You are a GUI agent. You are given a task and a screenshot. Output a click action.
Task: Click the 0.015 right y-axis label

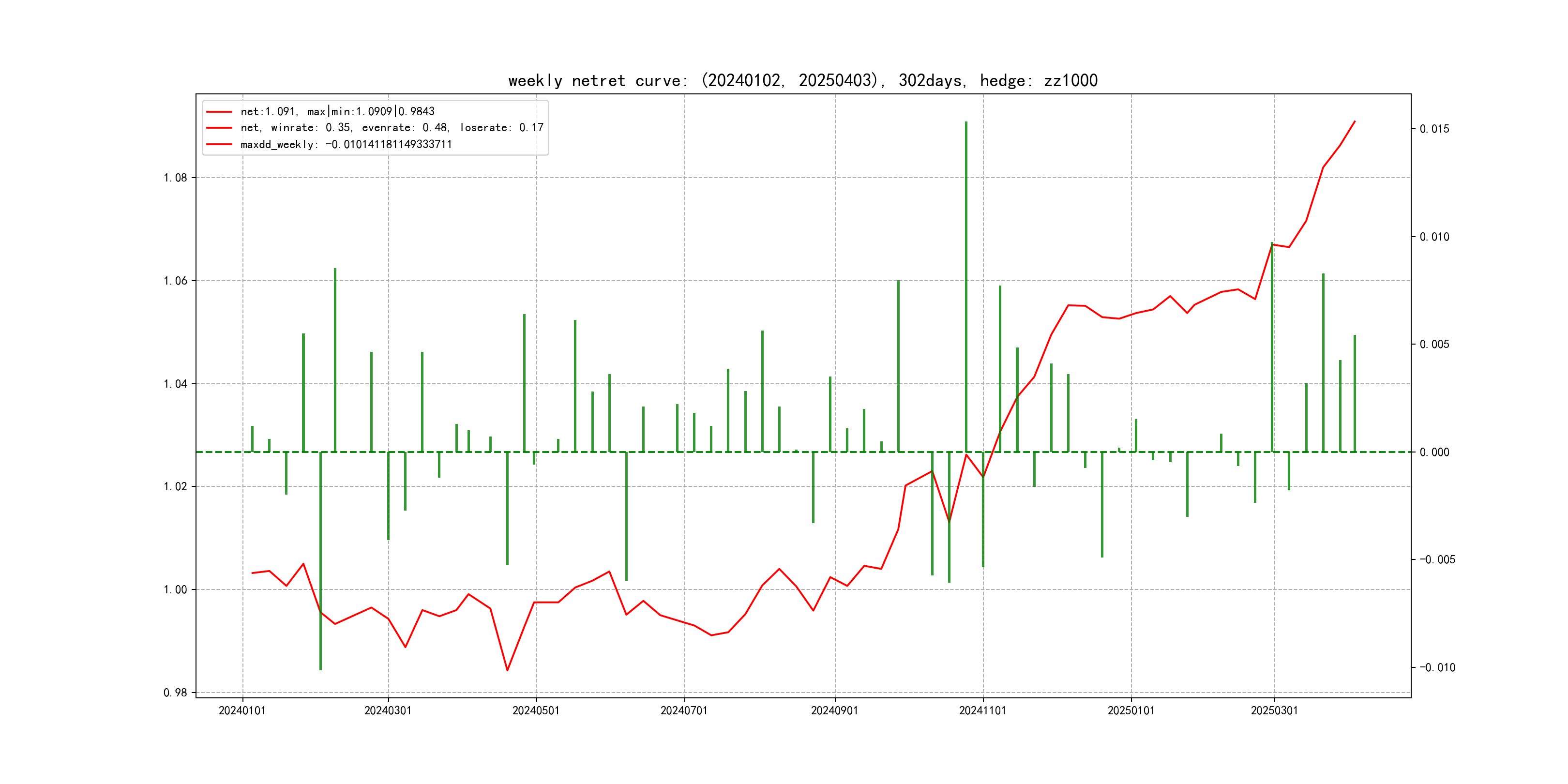pyautogui.click(x=1434, y=129)
